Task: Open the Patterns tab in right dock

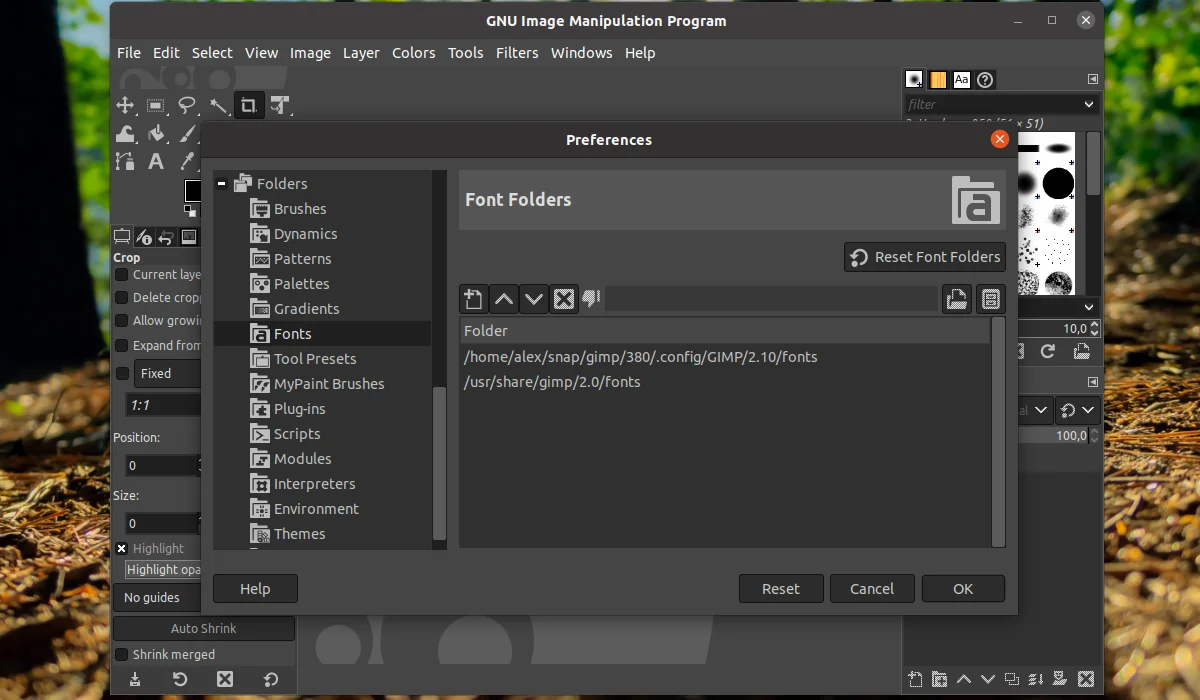Action: point(938,79)
